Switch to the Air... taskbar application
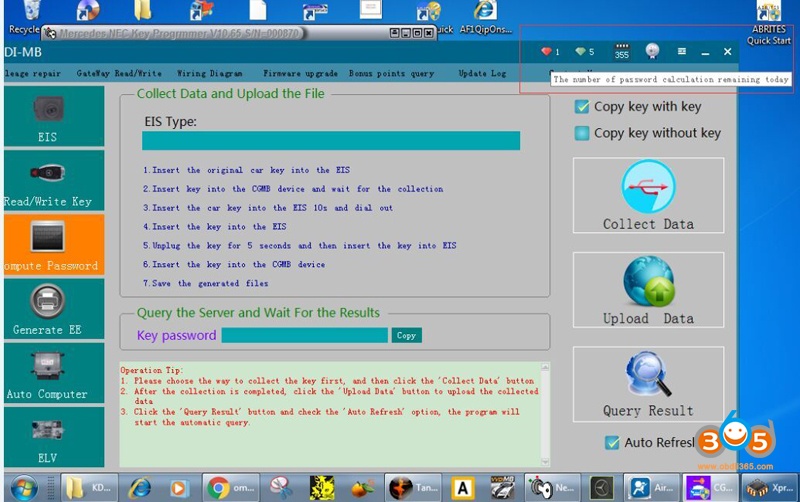The width and height of the screenshot is (800, 502). click(x=652, y=488)
